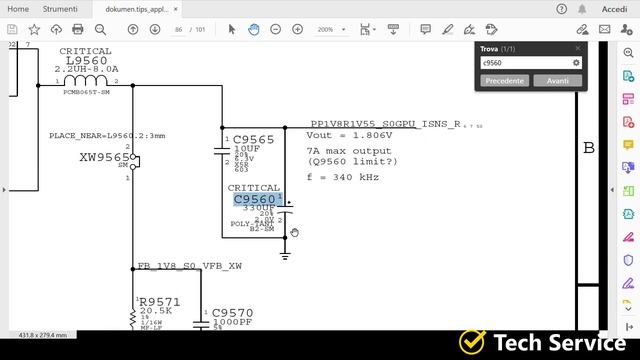The width and height of the screenshot is (640, 360).
Task: Zoom in with the plus button
Action: [x=298, y=29]
